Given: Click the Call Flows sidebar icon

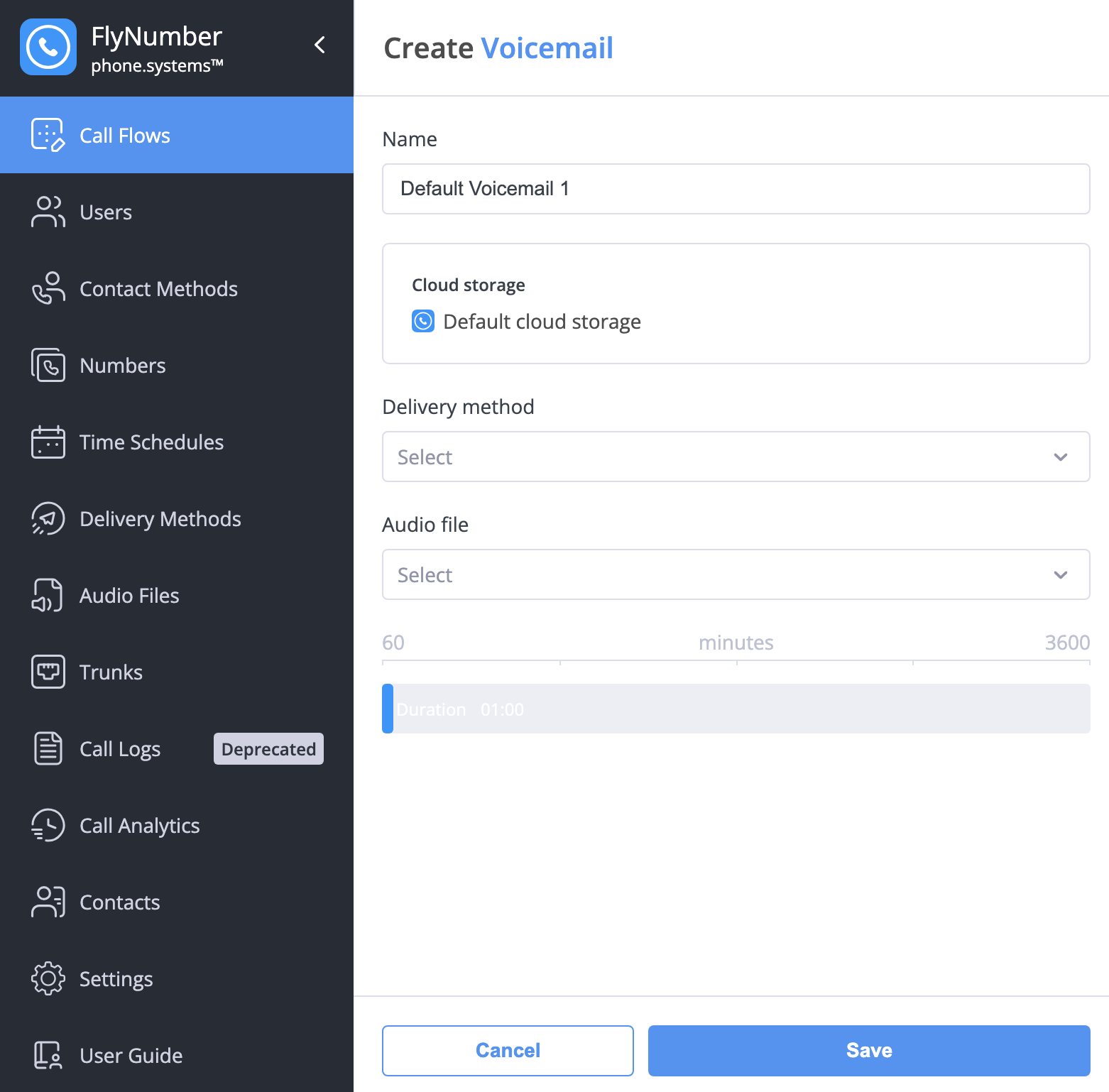Looking at the screenshot, I should [x=48, y=135].
